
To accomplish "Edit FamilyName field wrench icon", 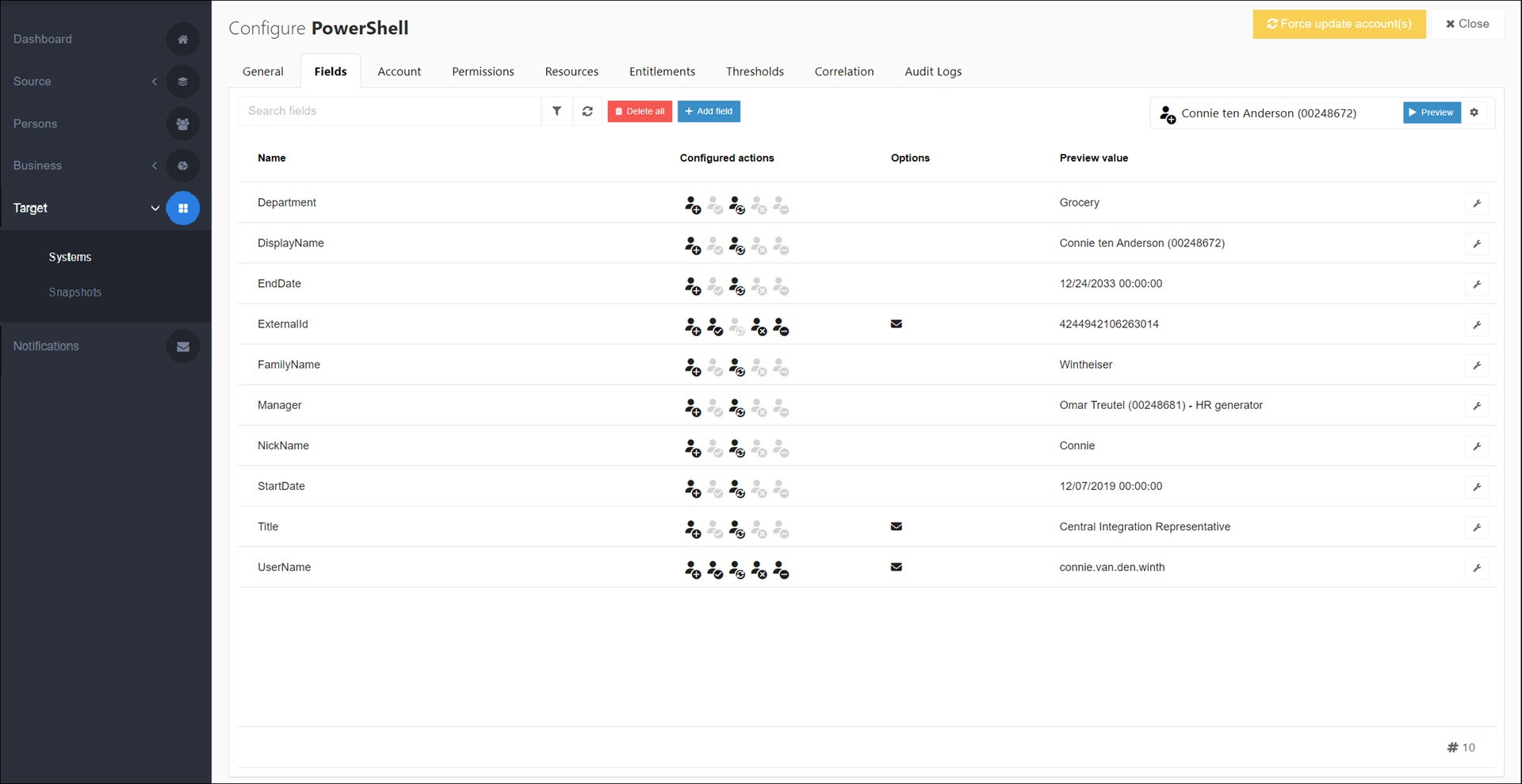I will (x=1476, y=365).
